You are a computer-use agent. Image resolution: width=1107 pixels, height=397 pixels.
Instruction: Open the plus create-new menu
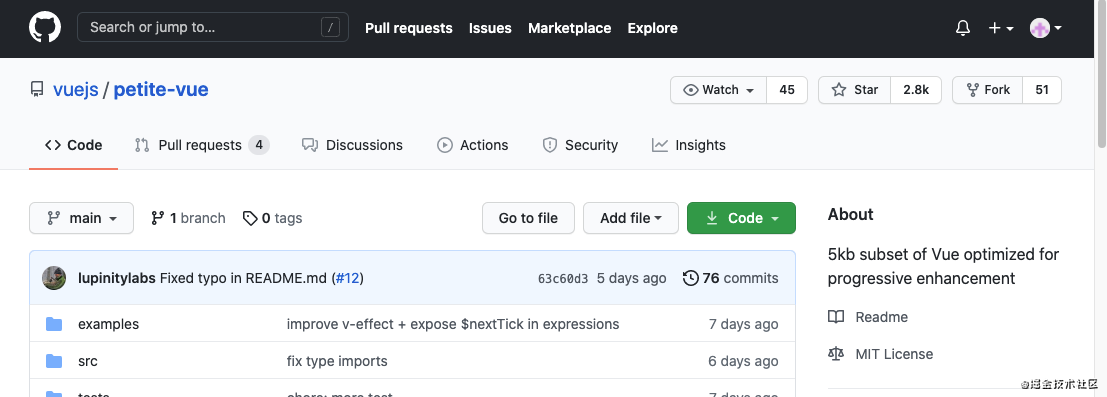[1001, 28]
